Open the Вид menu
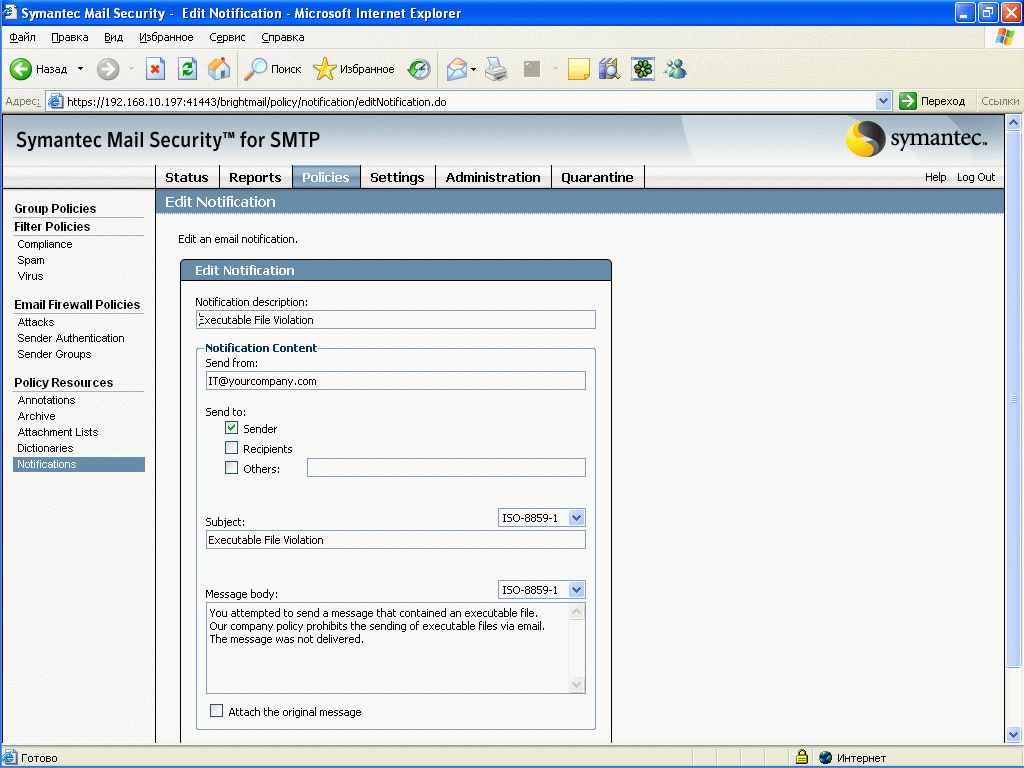The image size is (1024, 768). point(114,37)
